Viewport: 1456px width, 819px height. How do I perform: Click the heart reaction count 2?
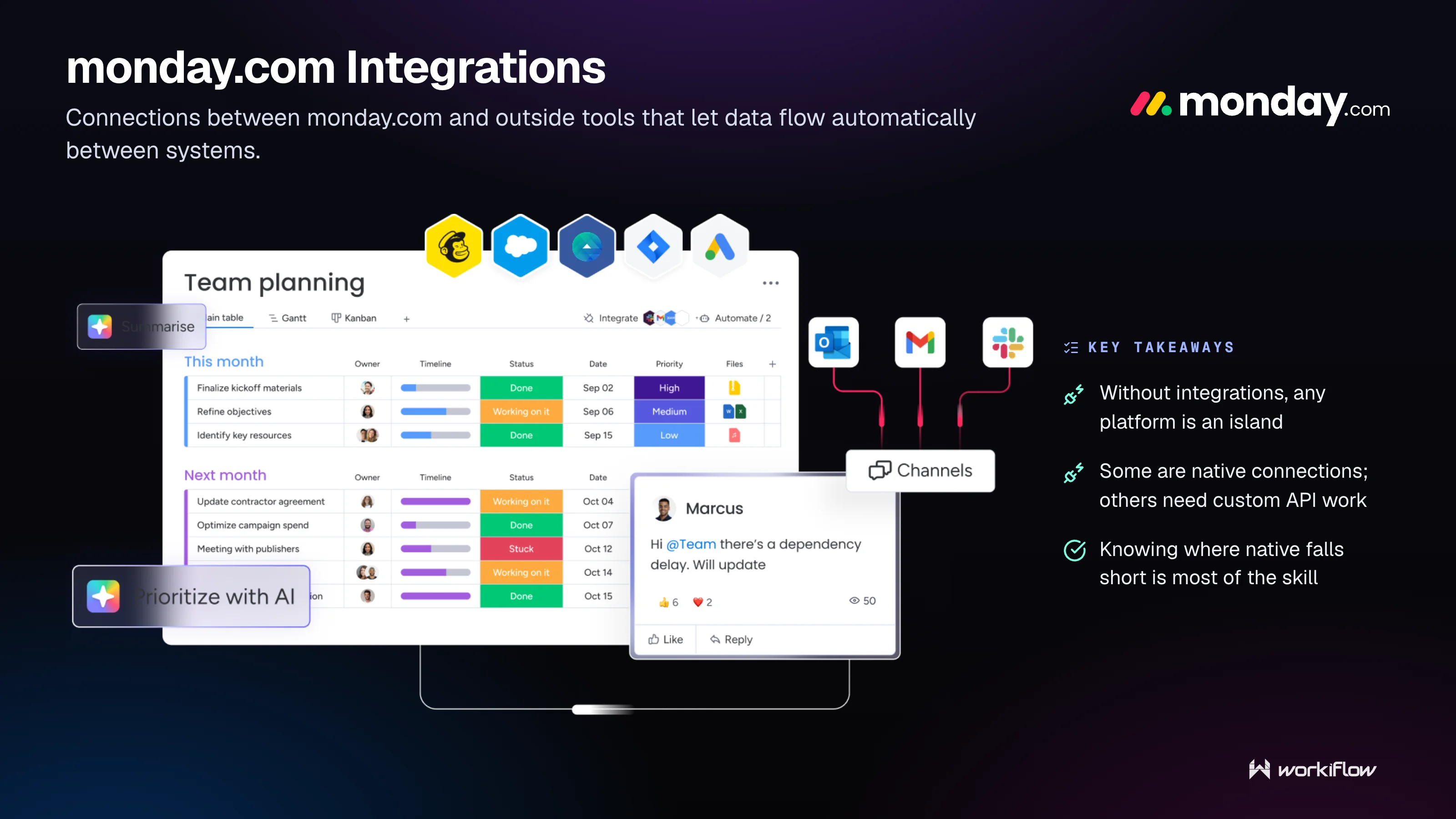702,602
